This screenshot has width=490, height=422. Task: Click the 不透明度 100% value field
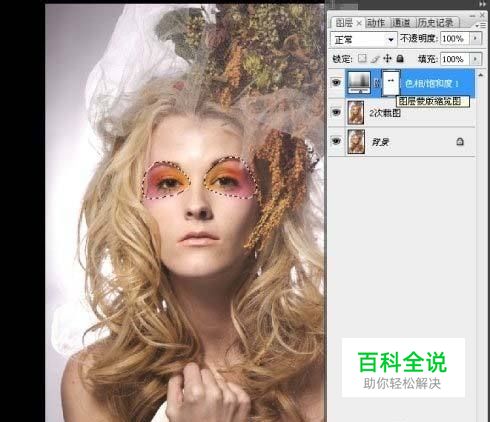pyautogui.click(x=455, y=38)
